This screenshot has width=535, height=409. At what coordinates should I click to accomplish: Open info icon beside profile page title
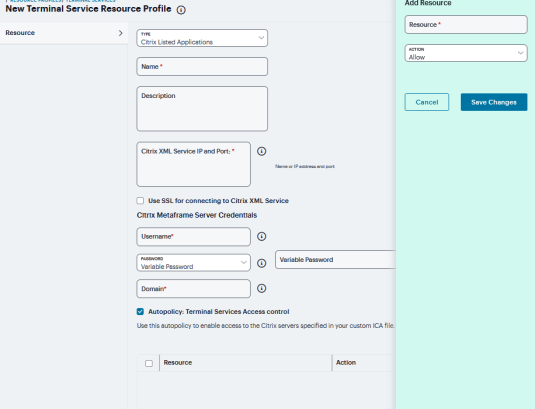[181, 10]
